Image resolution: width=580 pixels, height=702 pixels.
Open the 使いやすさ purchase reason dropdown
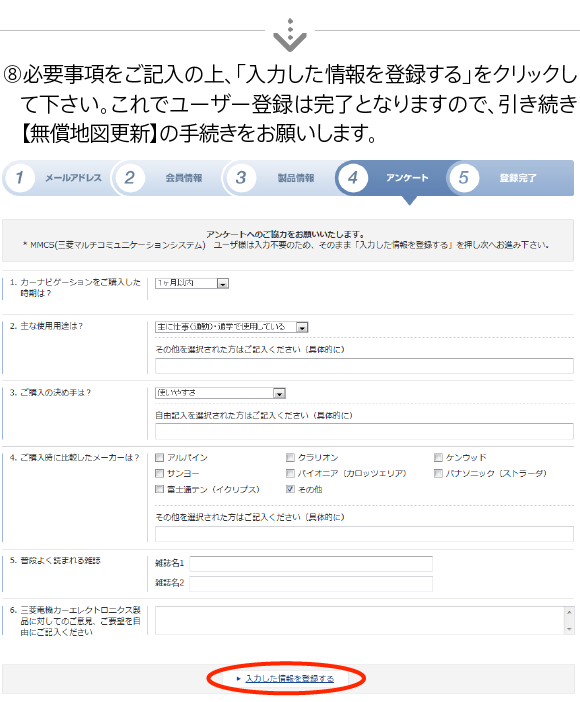point(220,393)
